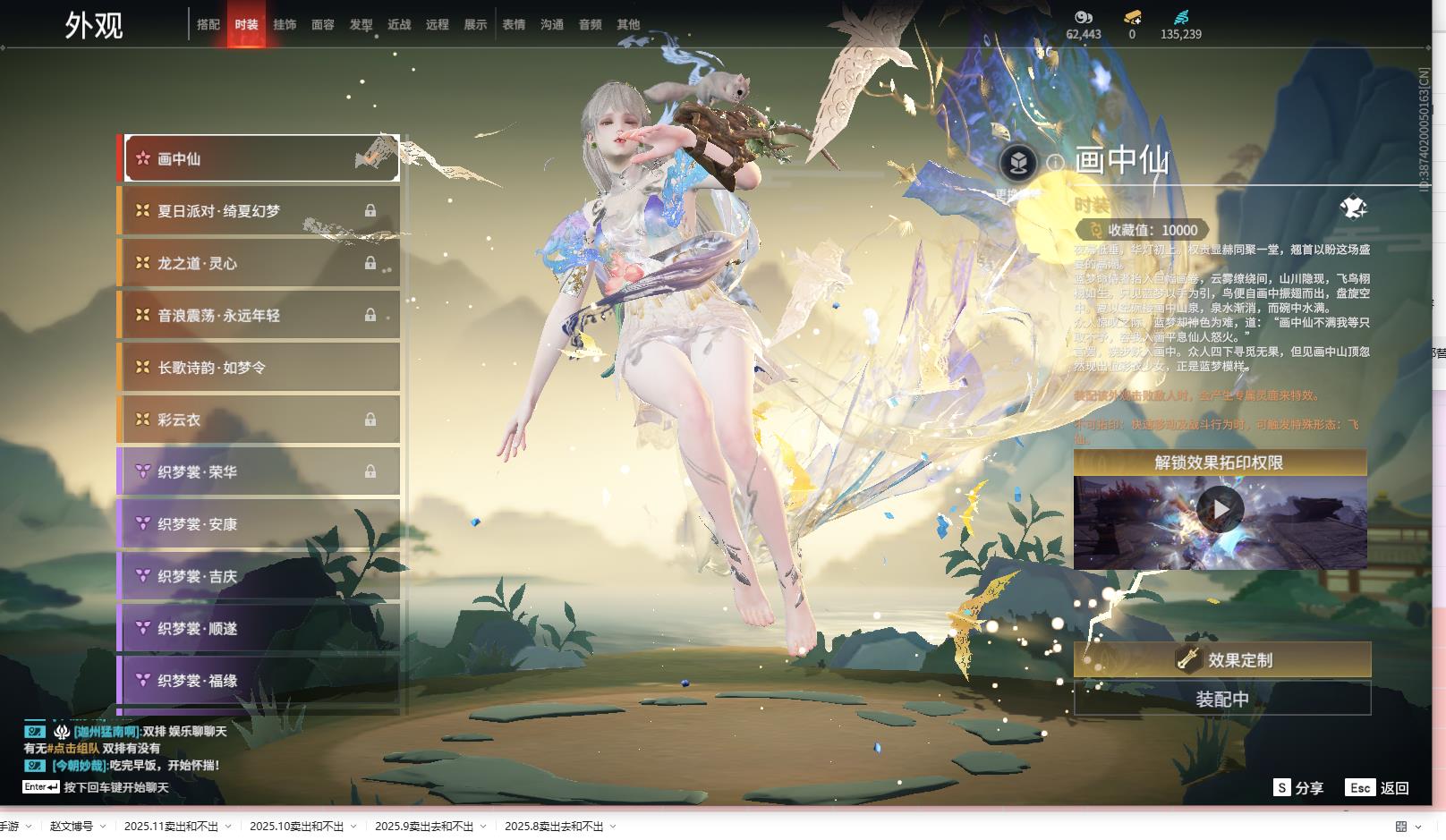Open dropdown arrow on 2025.11卖出和不出 sheet tab

coord(228,827)
